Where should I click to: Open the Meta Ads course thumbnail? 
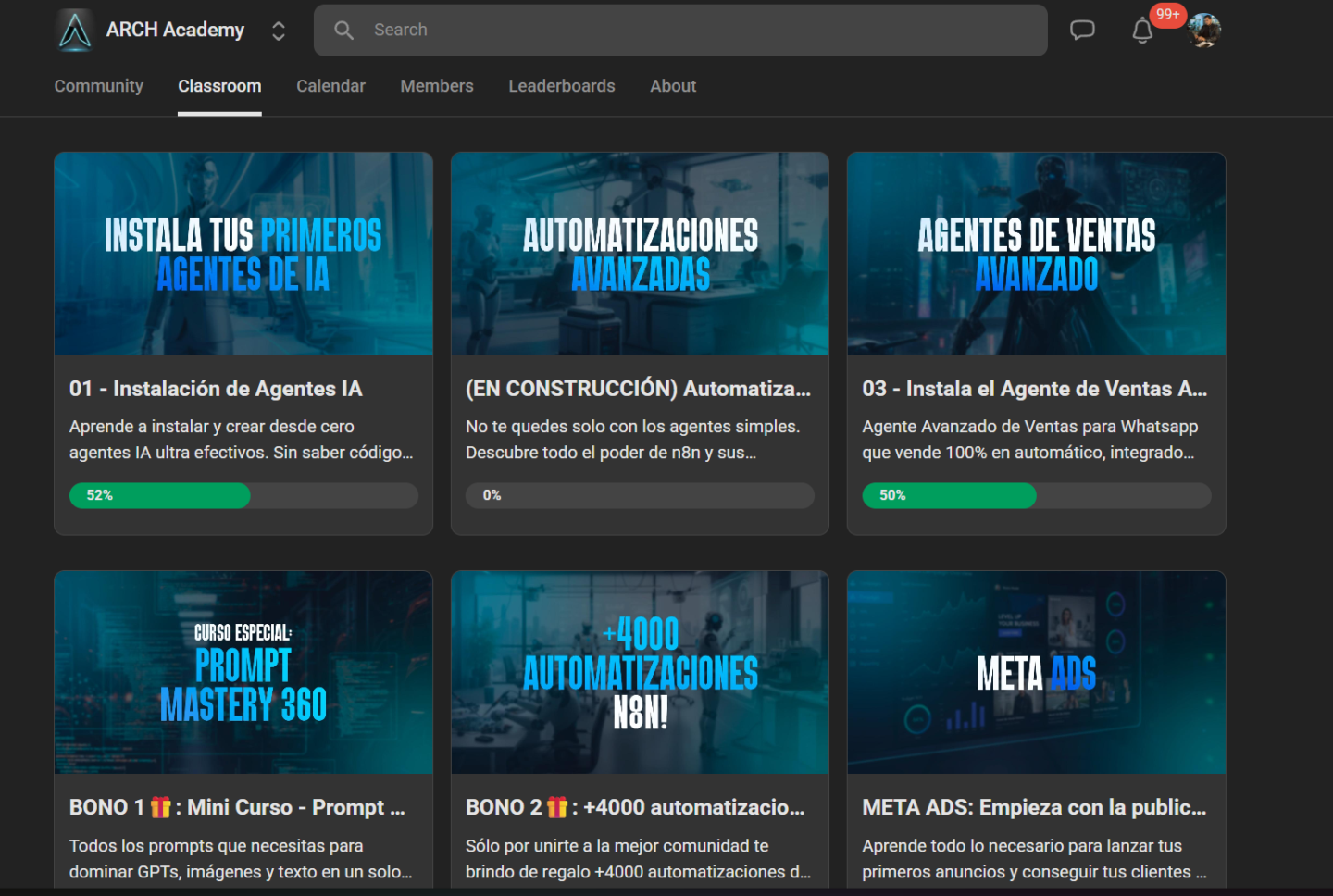pos(1036,672)
